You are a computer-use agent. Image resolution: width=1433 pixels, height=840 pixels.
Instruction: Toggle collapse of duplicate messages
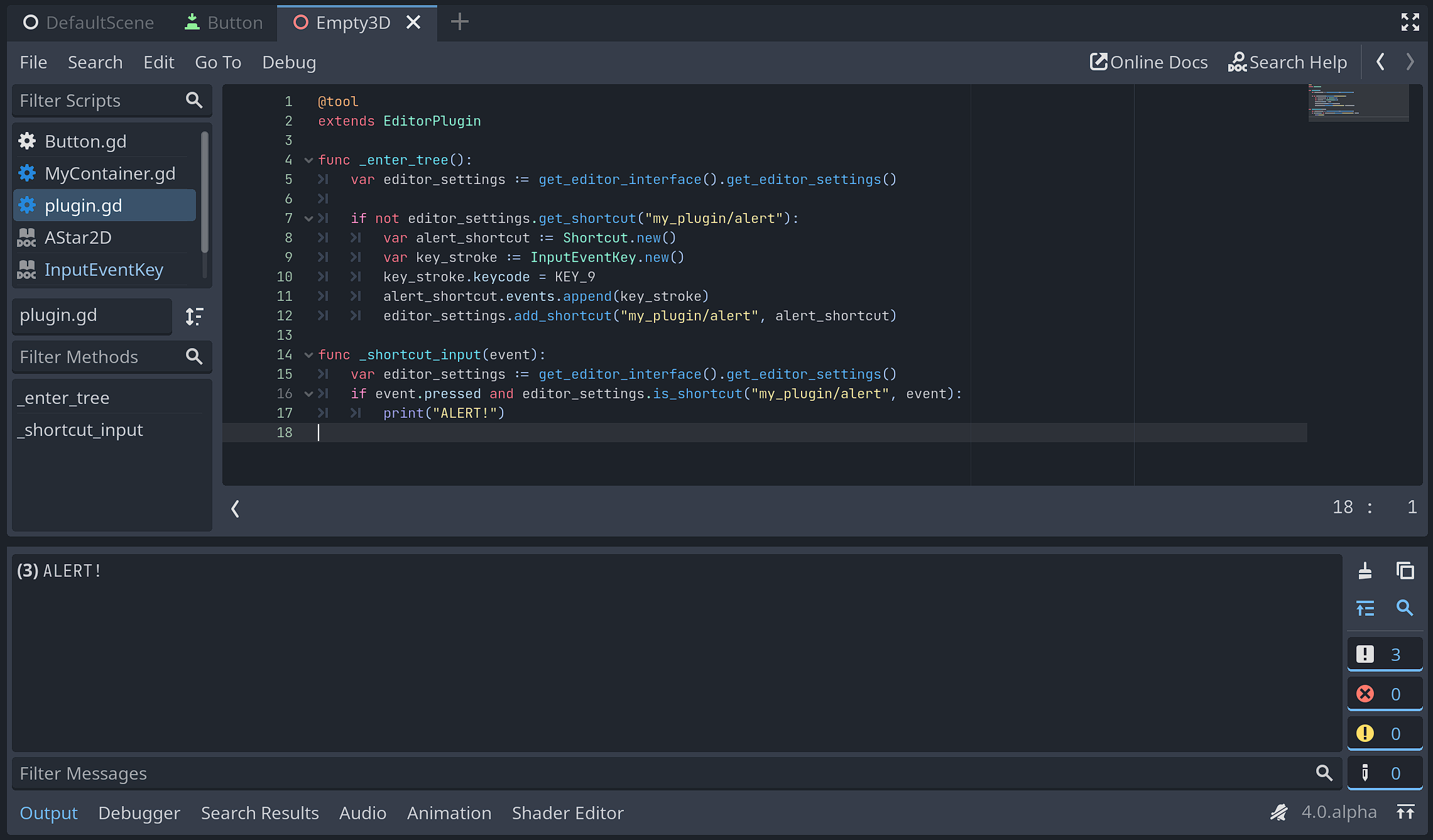point(1365,608)
